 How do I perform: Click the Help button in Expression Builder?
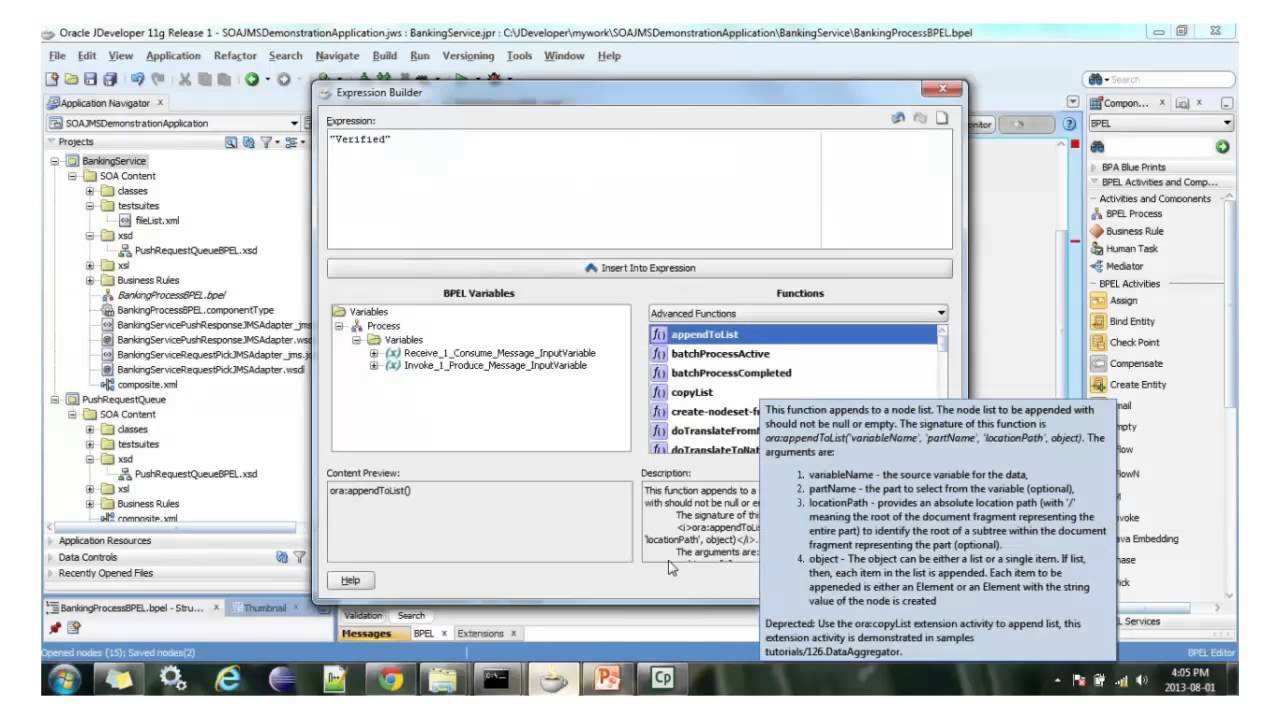point(350,580)
